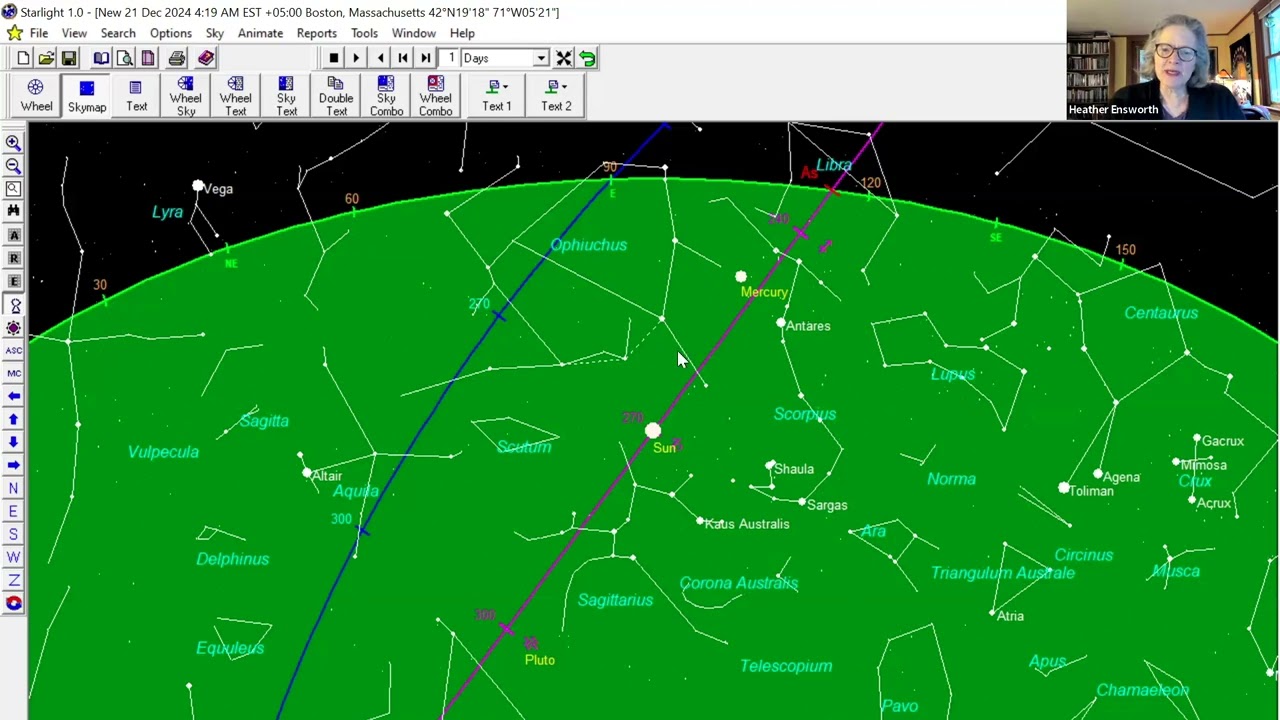Switch to the Text view

136,96
